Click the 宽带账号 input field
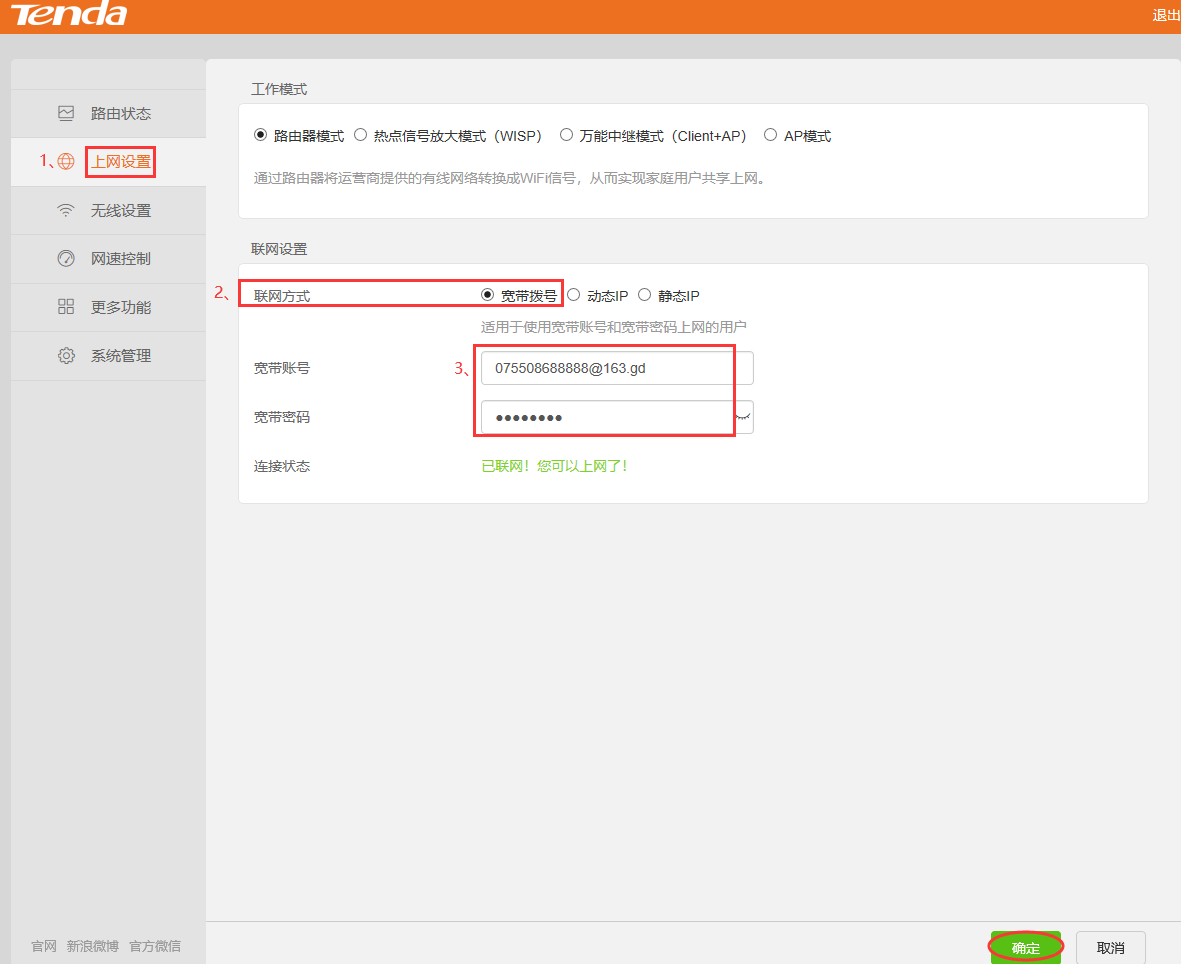Screen dimensions: 1181x964 point(616,368)
